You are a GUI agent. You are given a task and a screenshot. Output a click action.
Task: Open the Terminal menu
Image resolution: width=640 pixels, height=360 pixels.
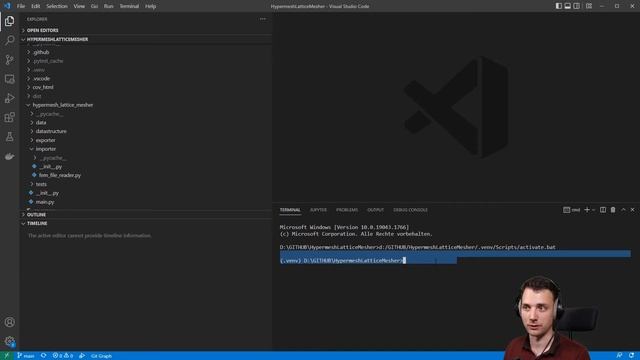[129, 6]
